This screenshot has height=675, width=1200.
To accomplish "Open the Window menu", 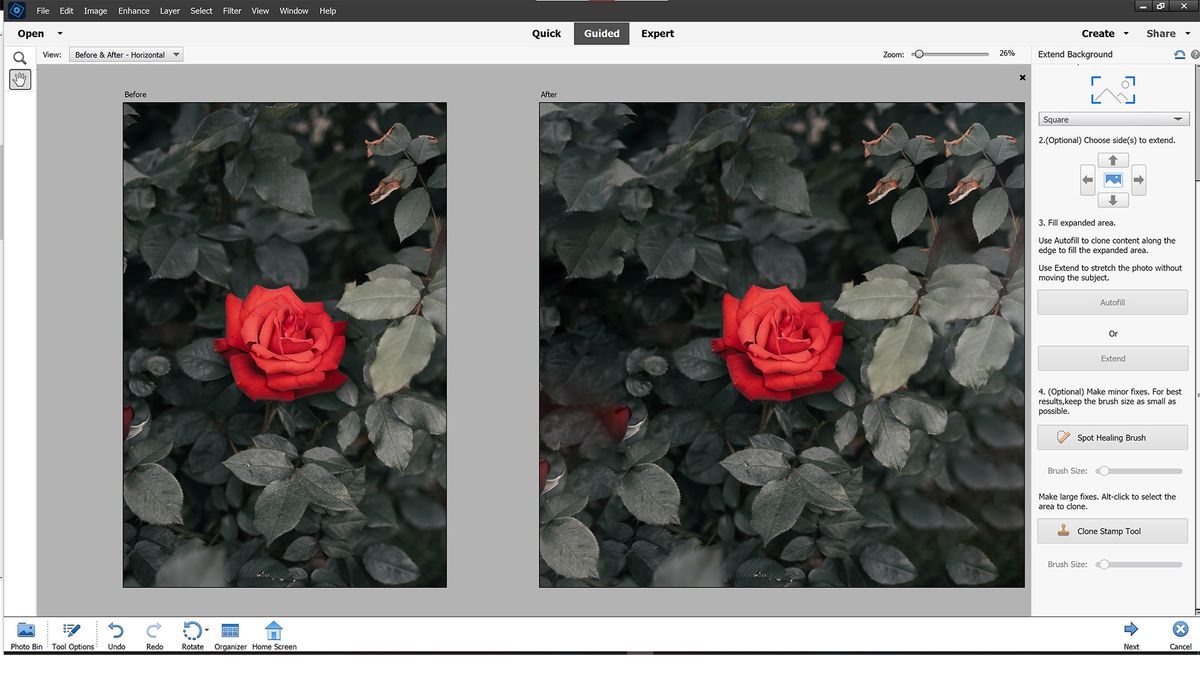I will coord(294,11).
